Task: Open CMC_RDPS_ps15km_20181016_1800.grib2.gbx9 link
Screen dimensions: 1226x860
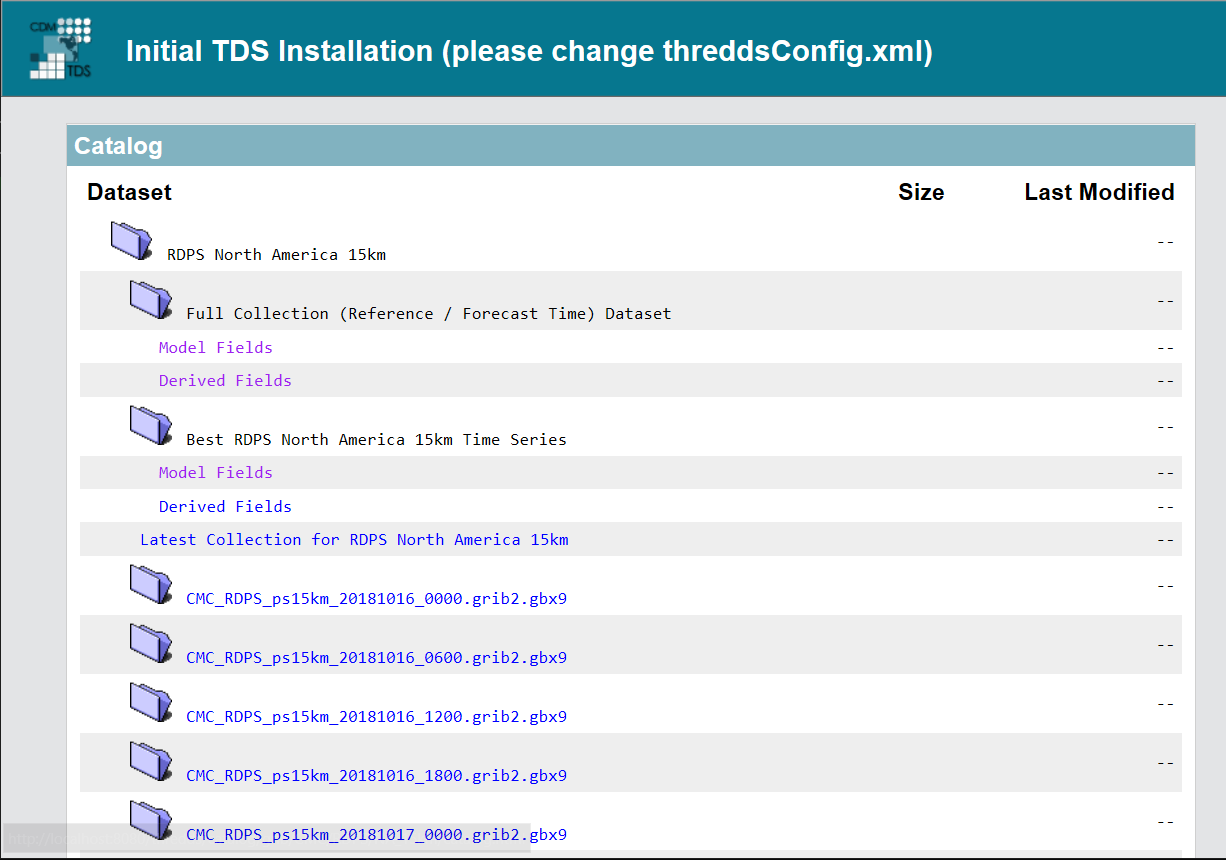Action: click(x=376, y=776)
